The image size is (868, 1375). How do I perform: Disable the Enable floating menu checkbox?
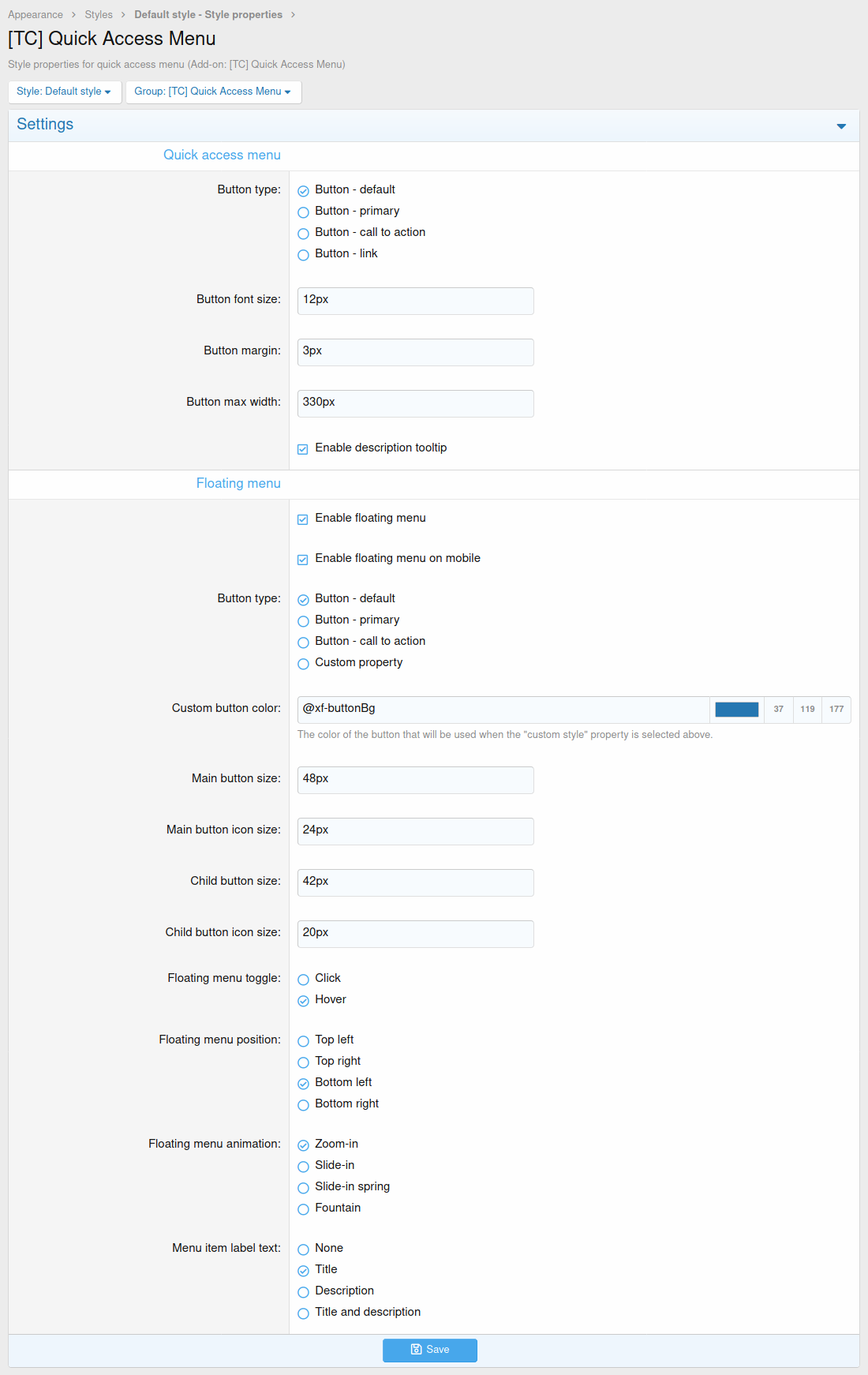click(x=303, y=519)
